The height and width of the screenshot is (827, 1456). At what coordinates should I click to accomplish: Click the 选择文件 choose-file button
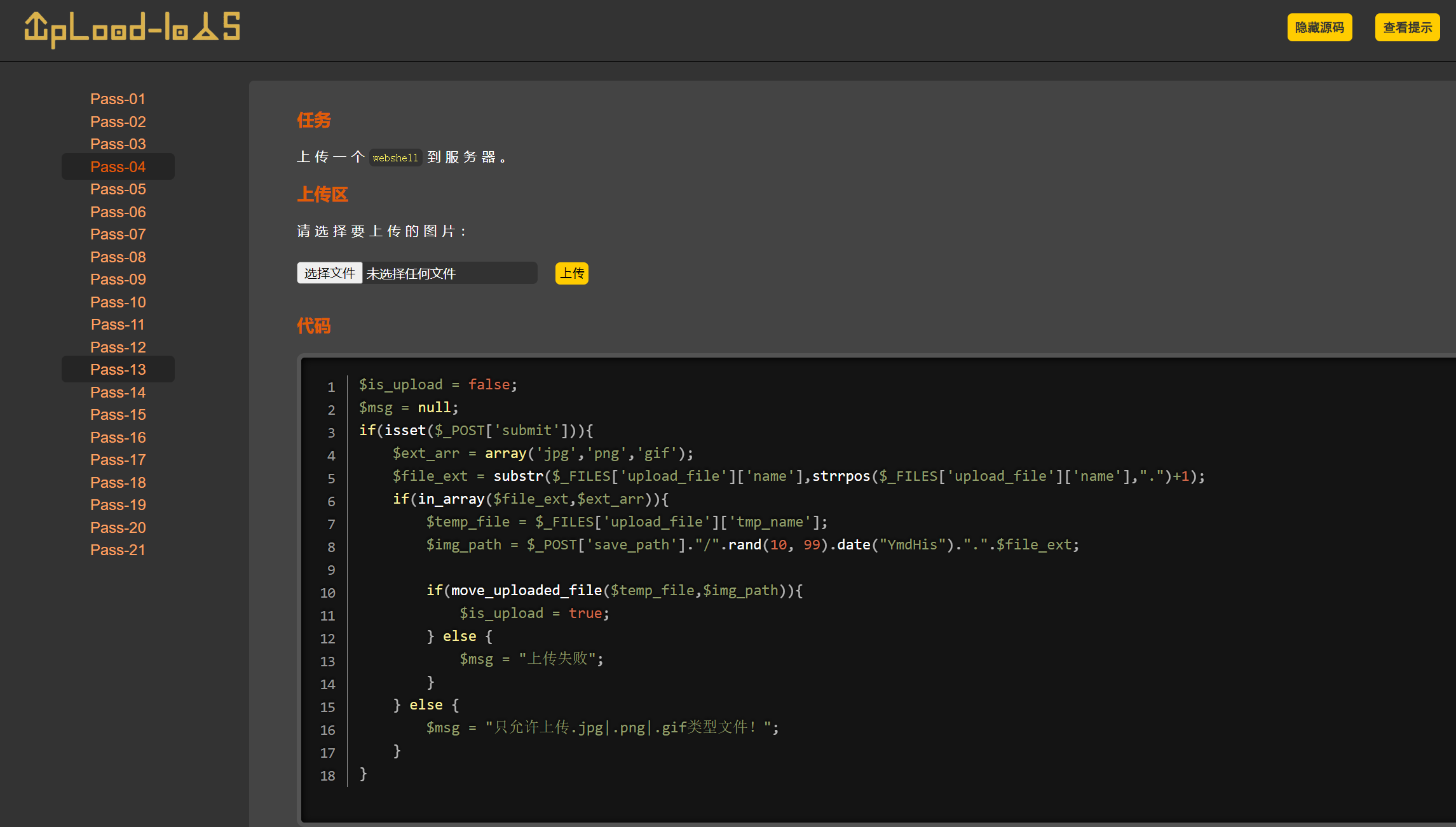pyautogui.click(x=329, y=273)
